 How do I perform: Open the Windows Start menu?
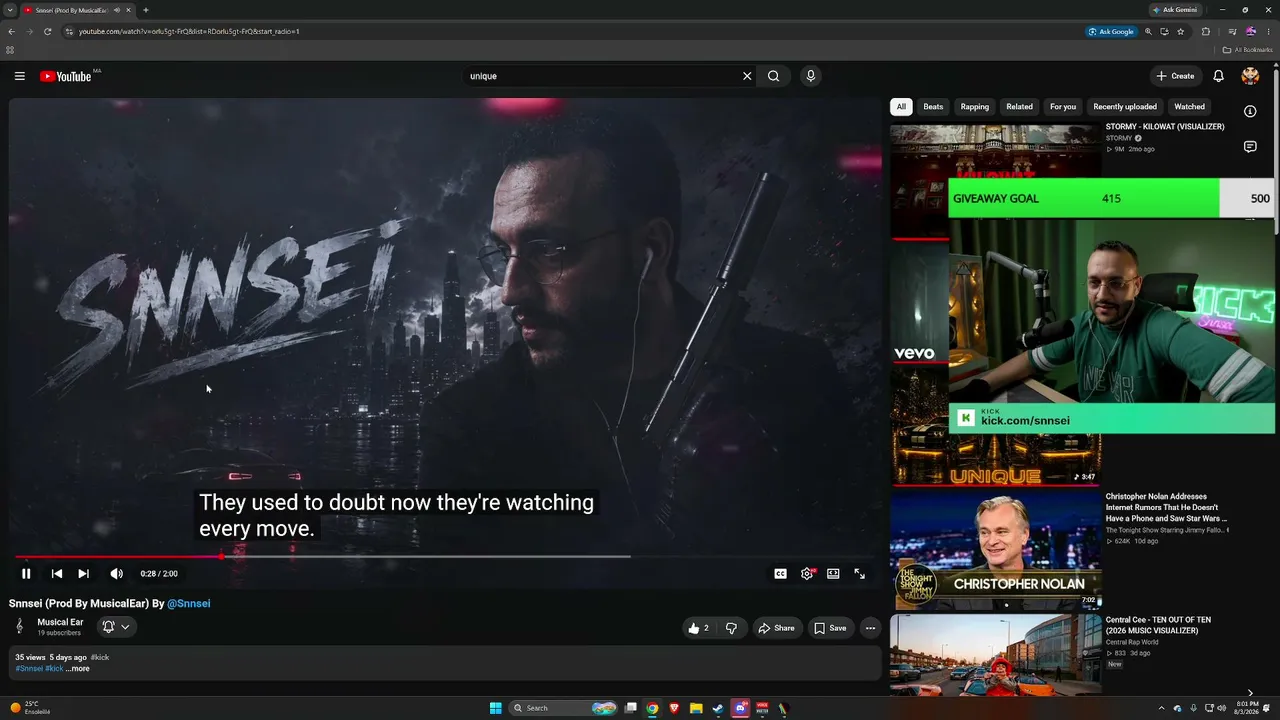495,708
